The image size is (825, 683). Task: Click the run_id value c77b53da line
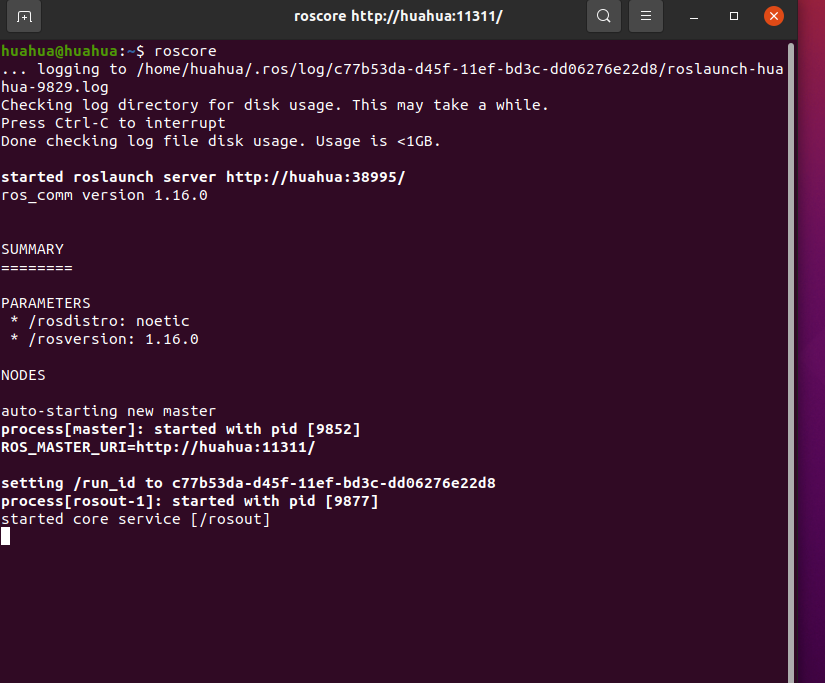pos(250,483)
